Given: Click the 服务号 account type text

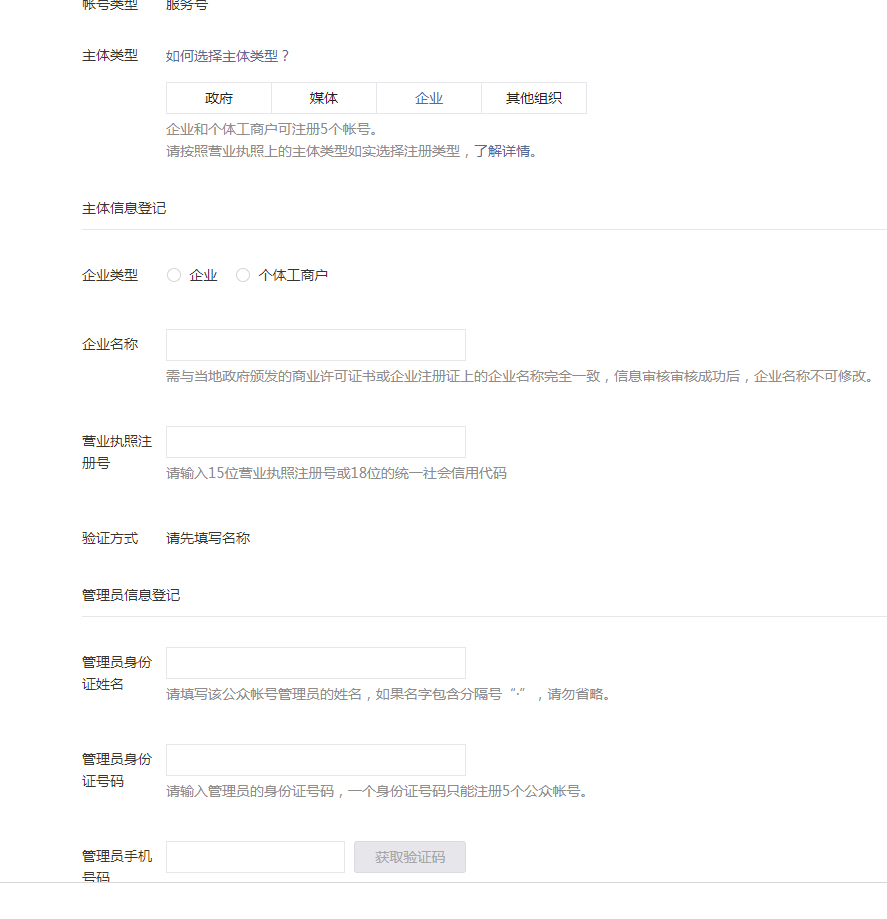Looking at the screenshot, I should (186, 7).
